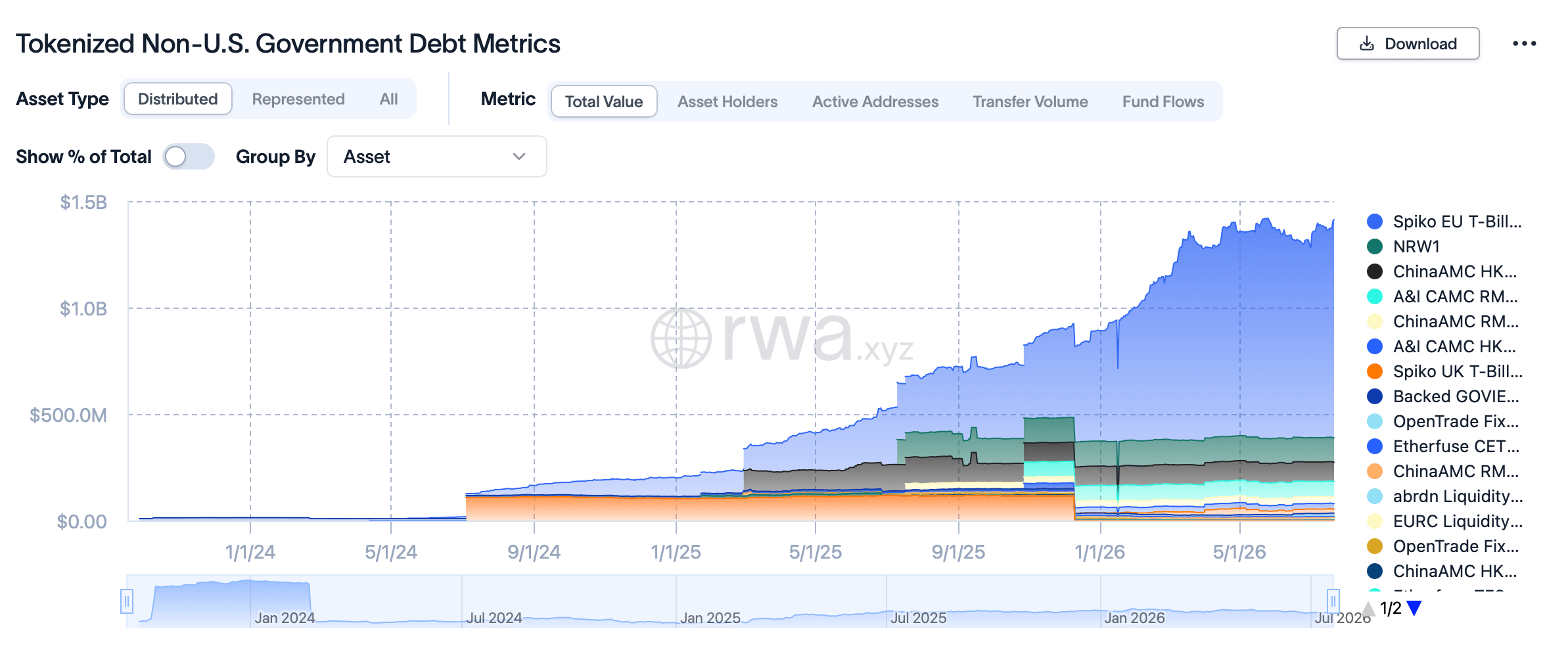Click the OpenTrade Fix gold legend marker
This screenshot has width=1568, height=648.
(1375, 546)
